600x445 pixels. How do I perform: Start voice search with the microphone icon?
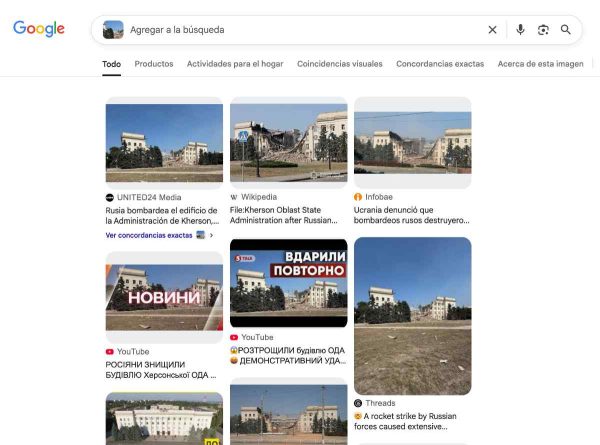pos(520,29)
